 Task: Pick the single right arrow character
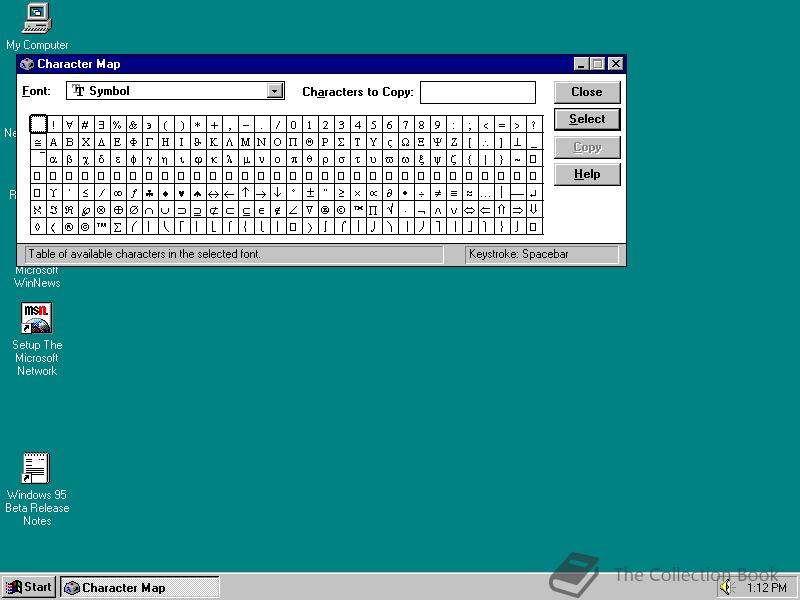click(x=261, y=193)
